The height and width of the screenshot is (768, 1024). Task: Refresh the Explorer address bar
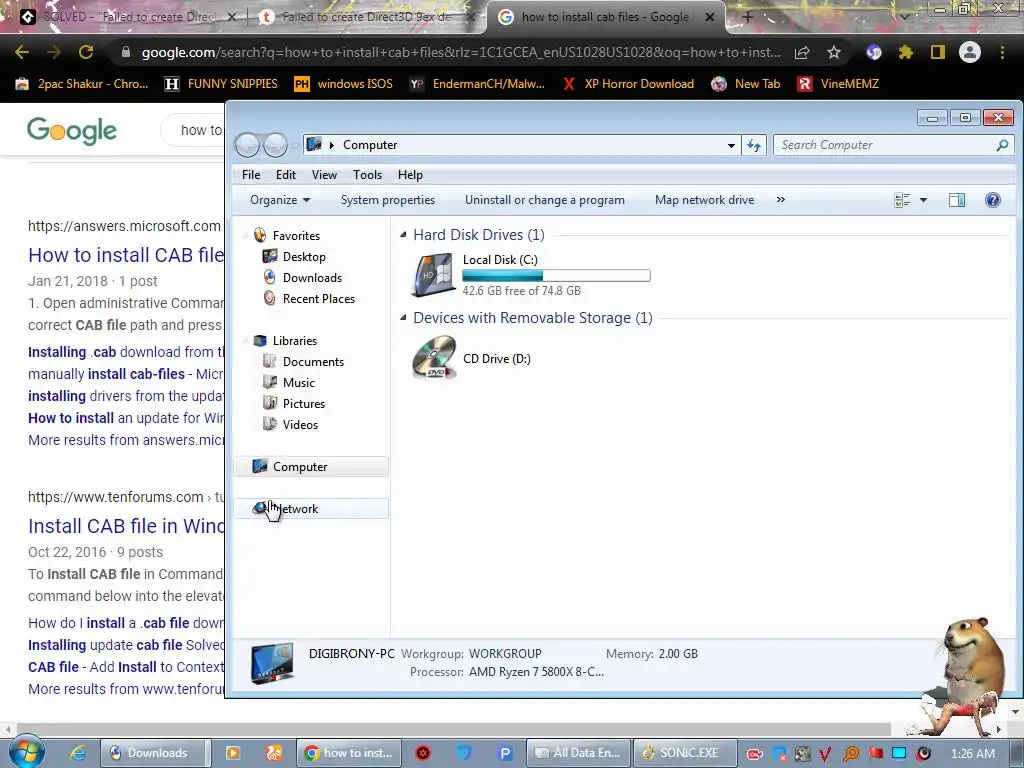point(754,145)
